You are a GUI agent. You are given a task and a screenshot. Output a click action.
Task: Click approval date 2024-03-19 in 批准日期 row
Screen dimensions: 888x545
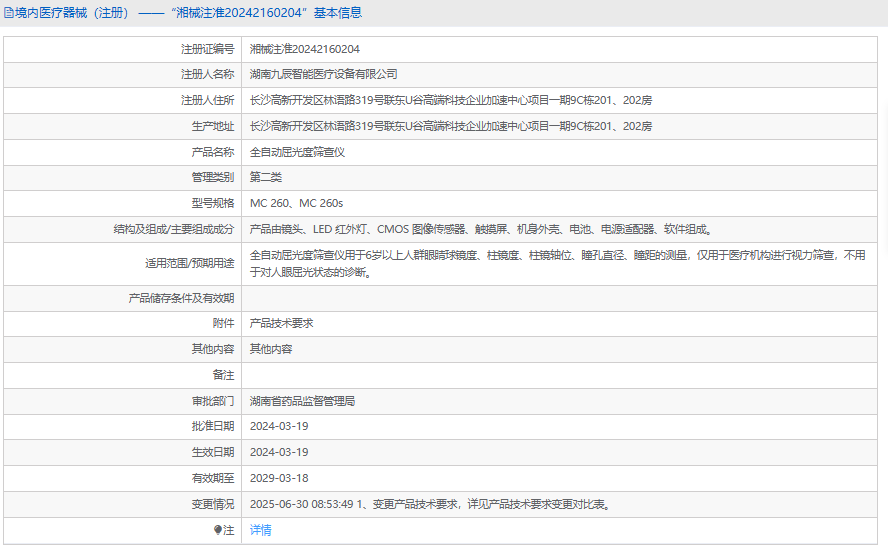(x=279, y=426)
